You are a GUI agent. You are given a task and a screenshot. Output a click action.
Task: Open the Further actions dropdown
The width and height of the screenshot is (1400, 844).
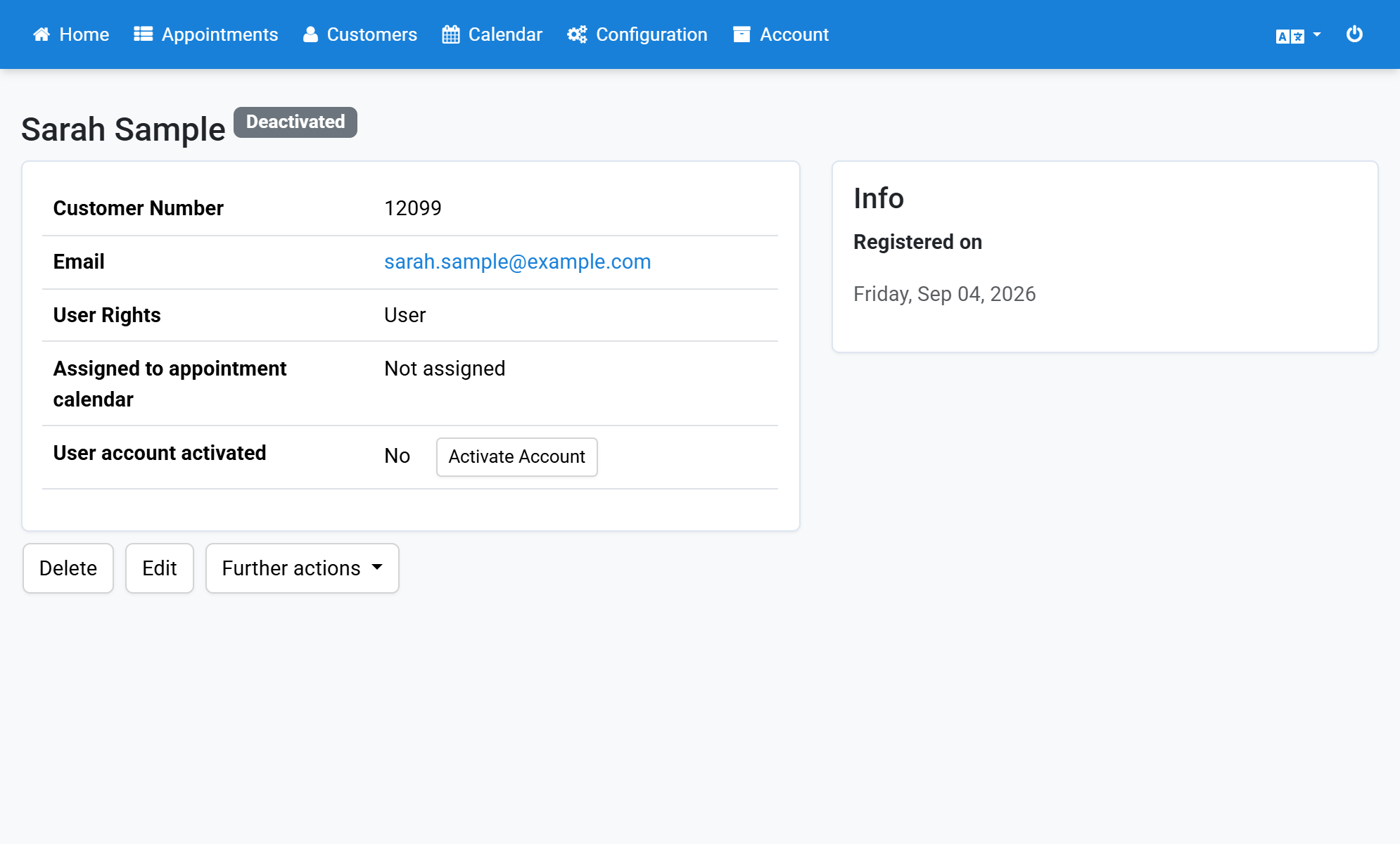coord(303,568)
